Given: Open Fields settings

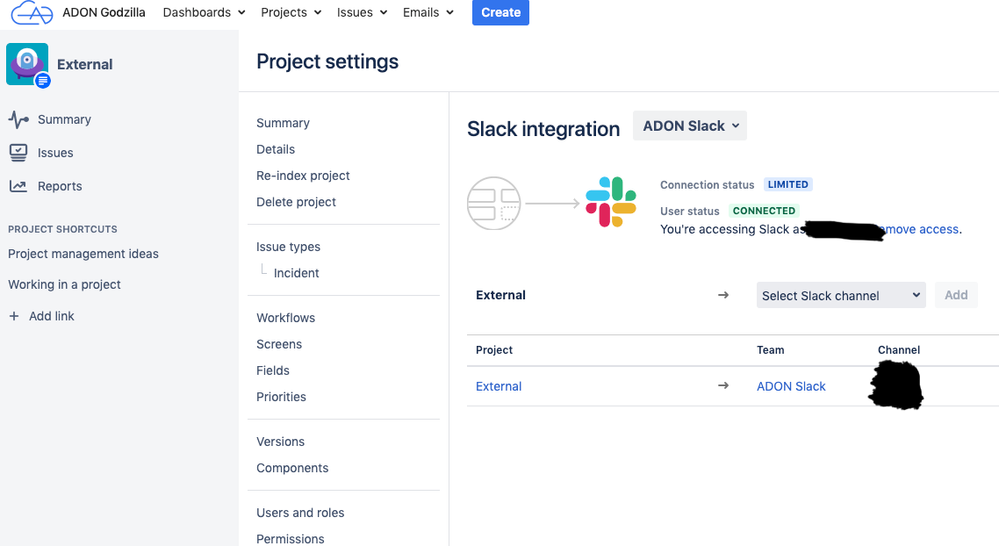Looking at the screenshot, I should point(273,370).
